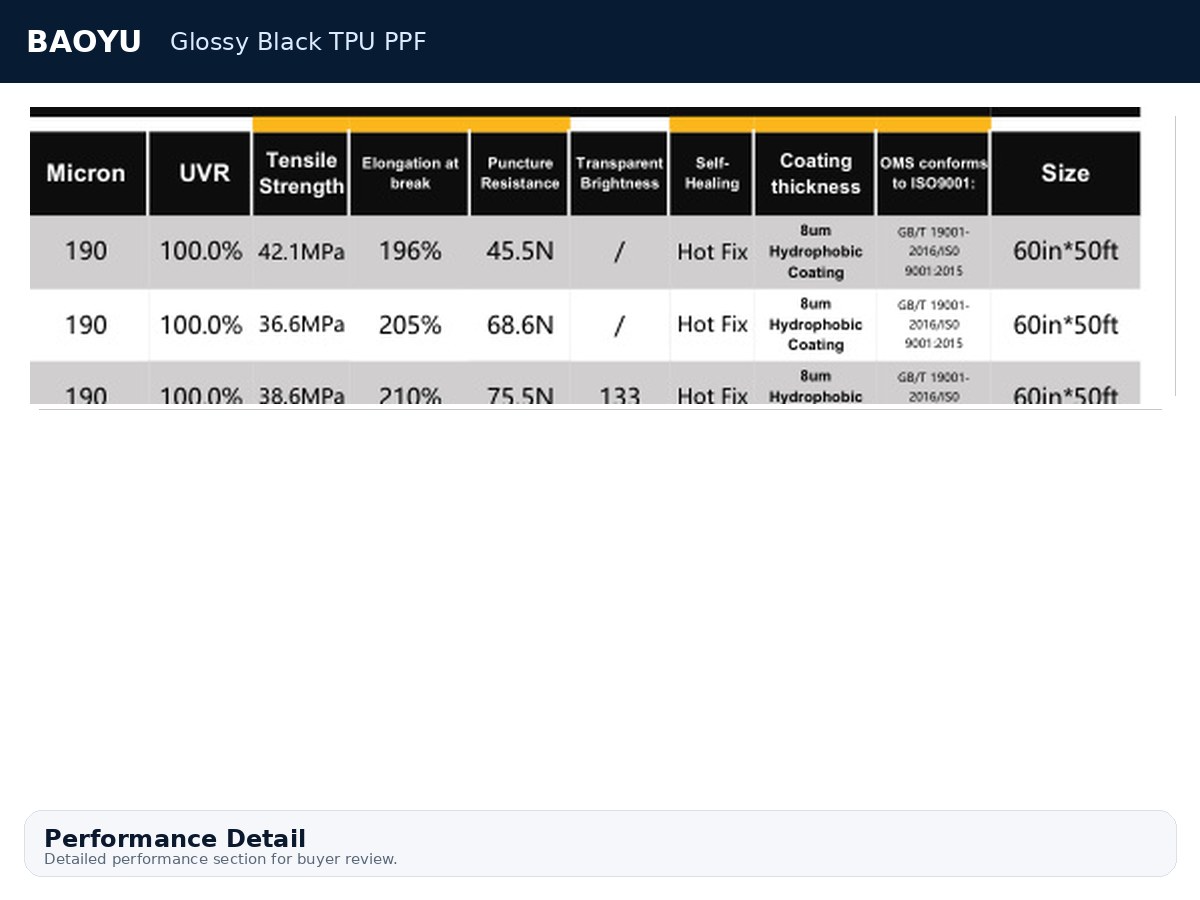Select the 75.5N puncture resistance value
Image resolution: width=1200 pixels, height=900 pixels.
[520, 395]
